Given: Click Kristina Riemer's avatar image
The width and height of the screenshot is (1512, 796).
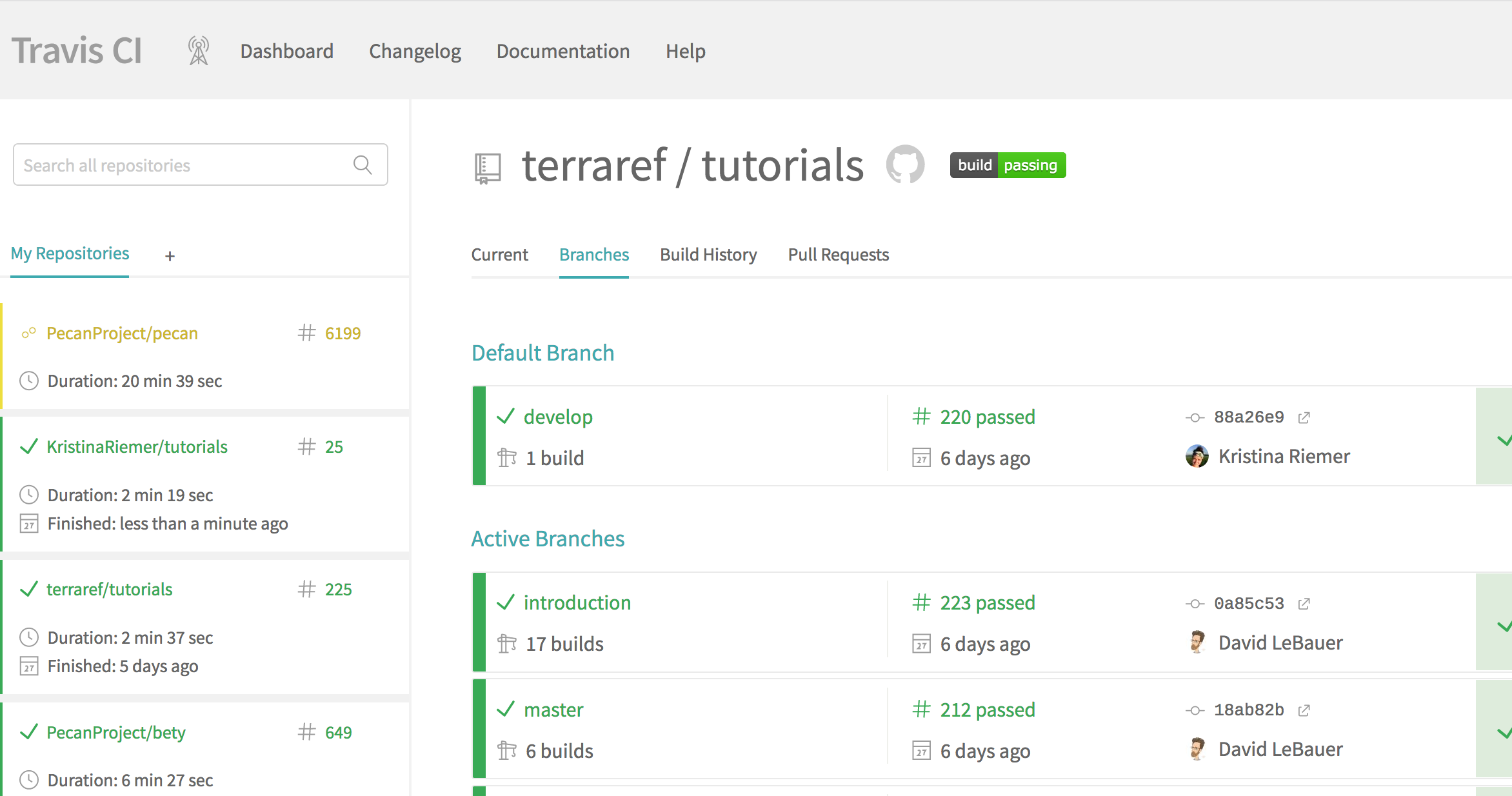Looking at the screenshot, I should pos(1197,457).
